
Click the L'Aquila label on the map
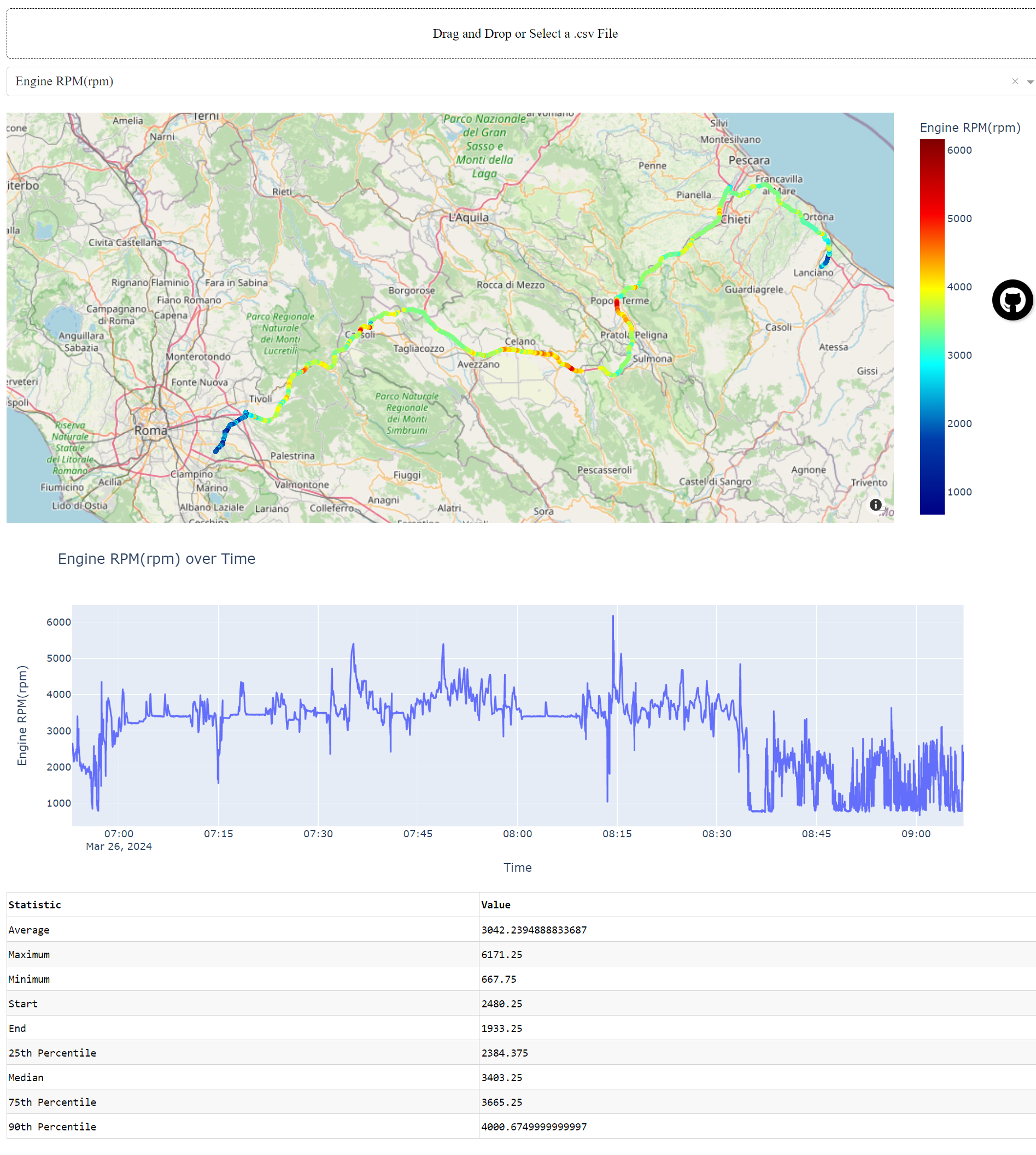pyautogui.click(x=468, y=218)
